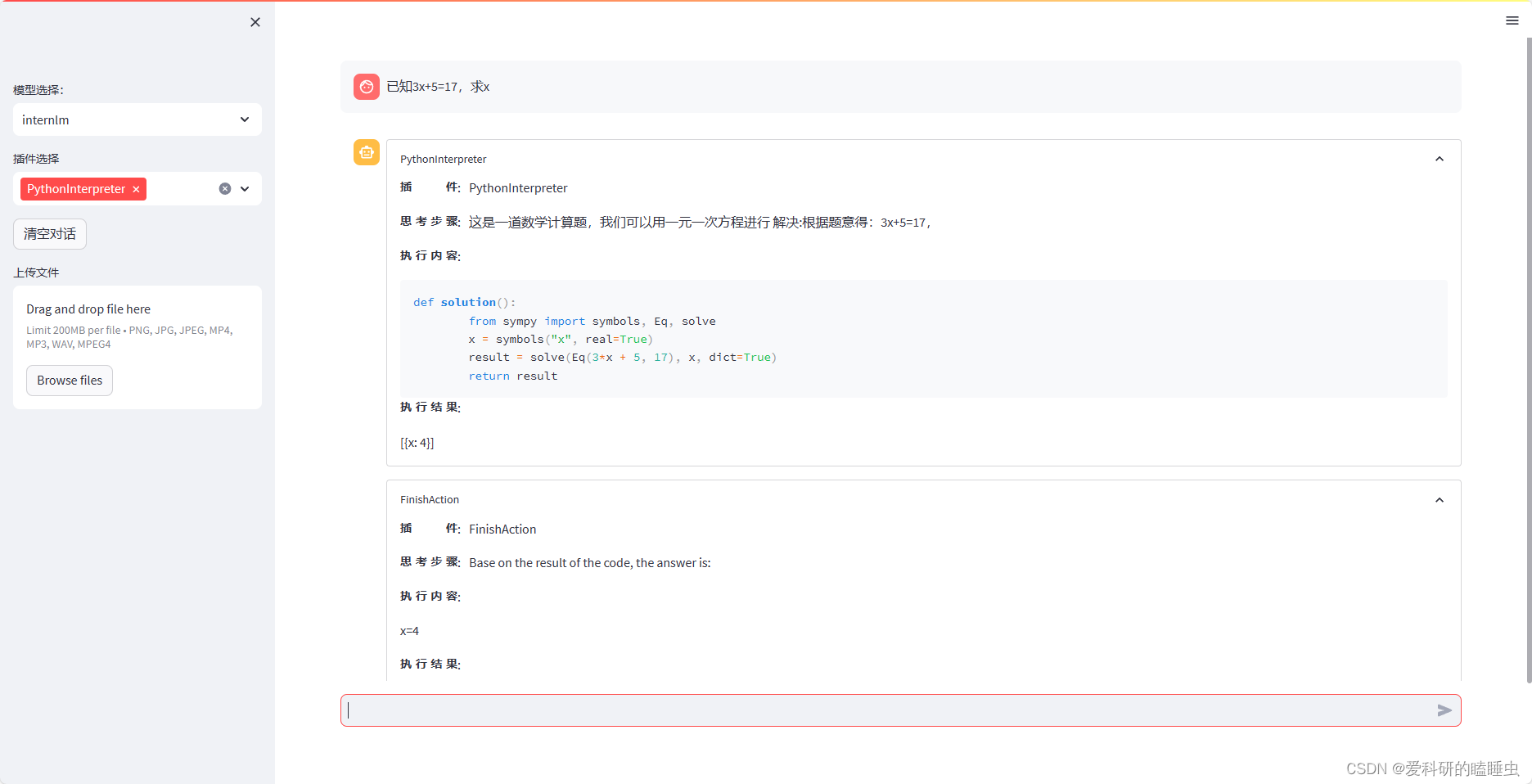Image resolution: width=1532 pixels, height=784 pixels.
Task: Open the internlm model dropdown
Action: pos(137,119)
